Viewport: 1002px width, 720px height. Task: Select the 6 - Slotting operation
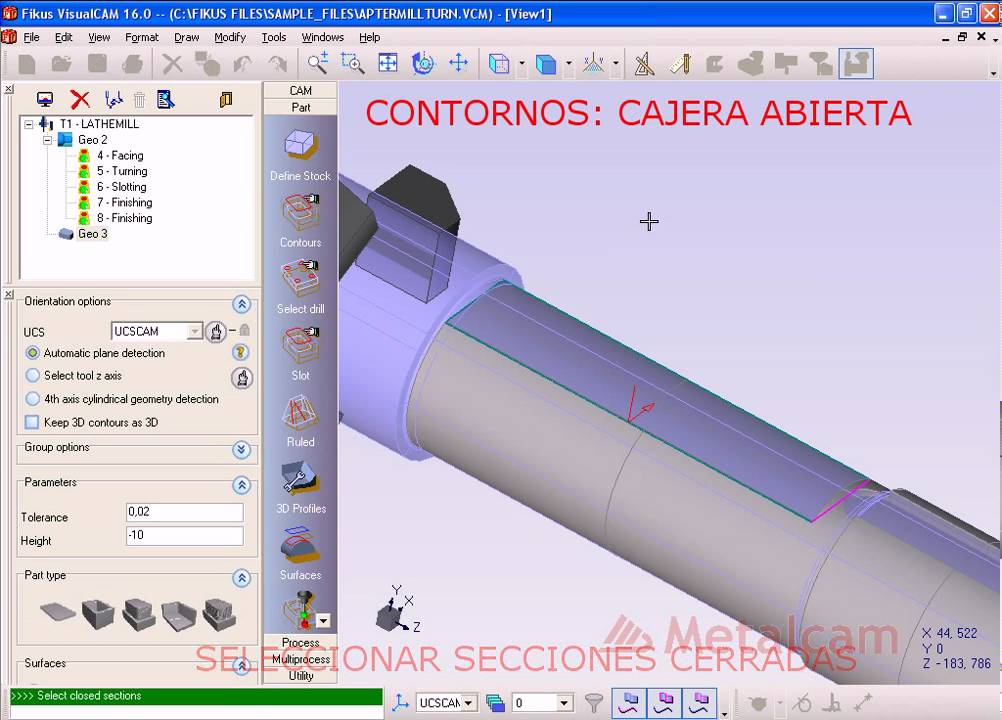coord(121,187)
